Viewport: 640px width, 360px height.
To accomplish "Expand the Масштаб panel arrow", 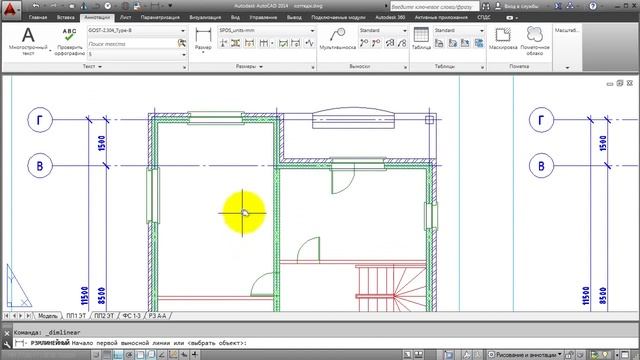I will [x=567, y=67].
